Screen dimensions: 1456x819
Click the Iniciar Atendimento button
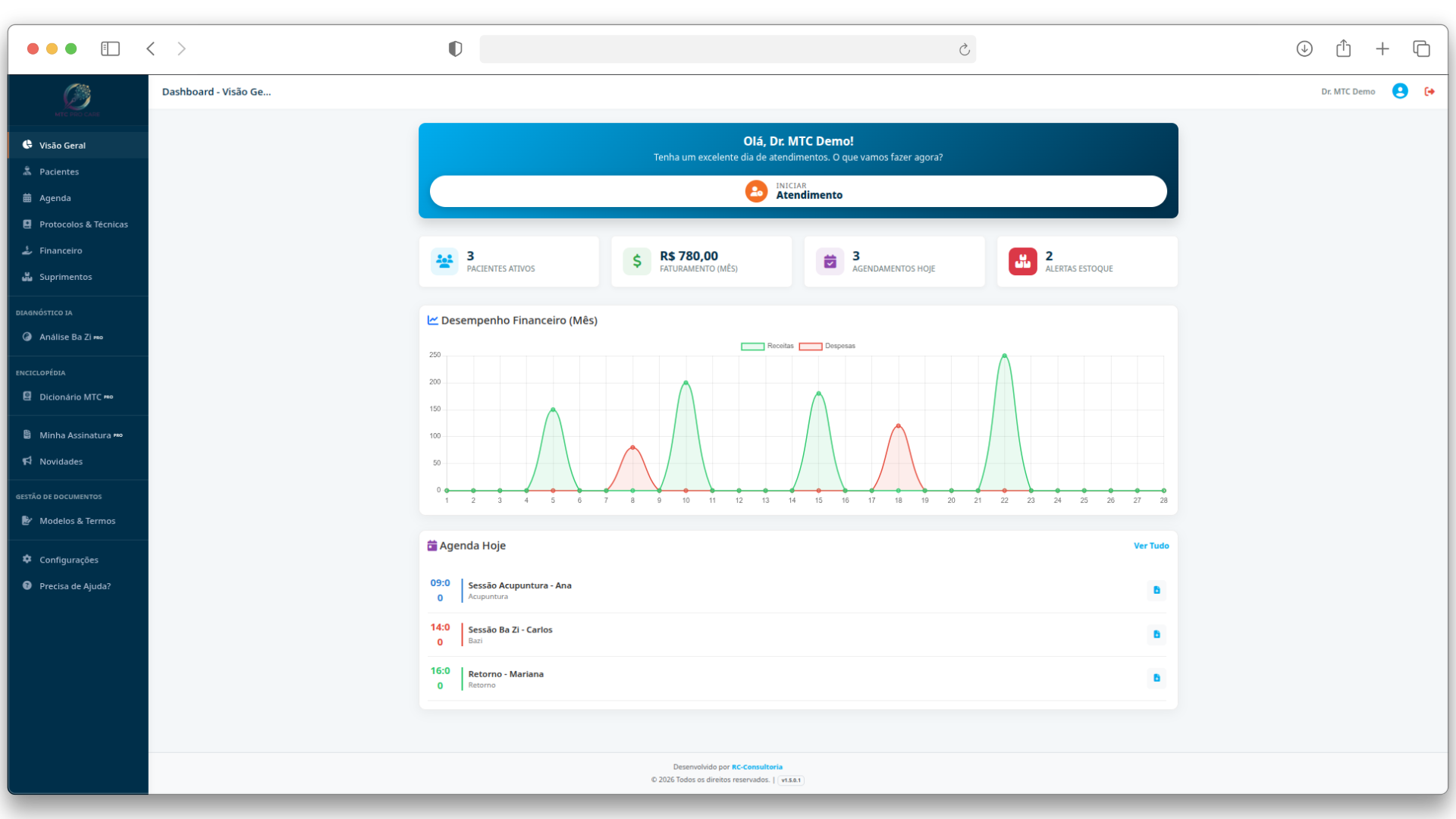coord(798,191)
